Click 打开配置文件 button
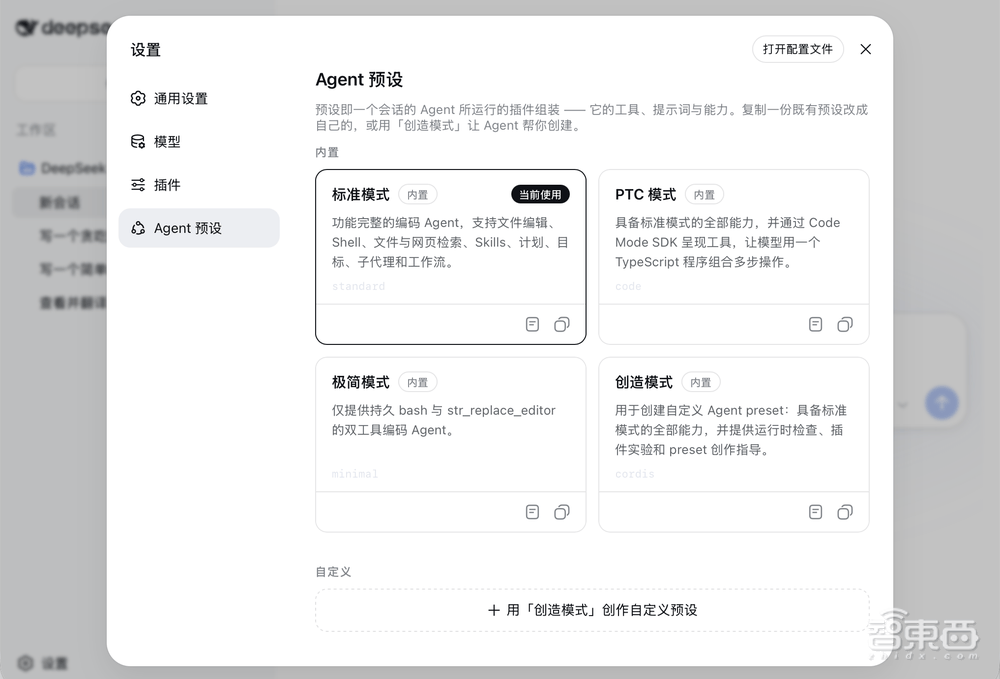Screen dimensions: 1000x679 (798, 49)
